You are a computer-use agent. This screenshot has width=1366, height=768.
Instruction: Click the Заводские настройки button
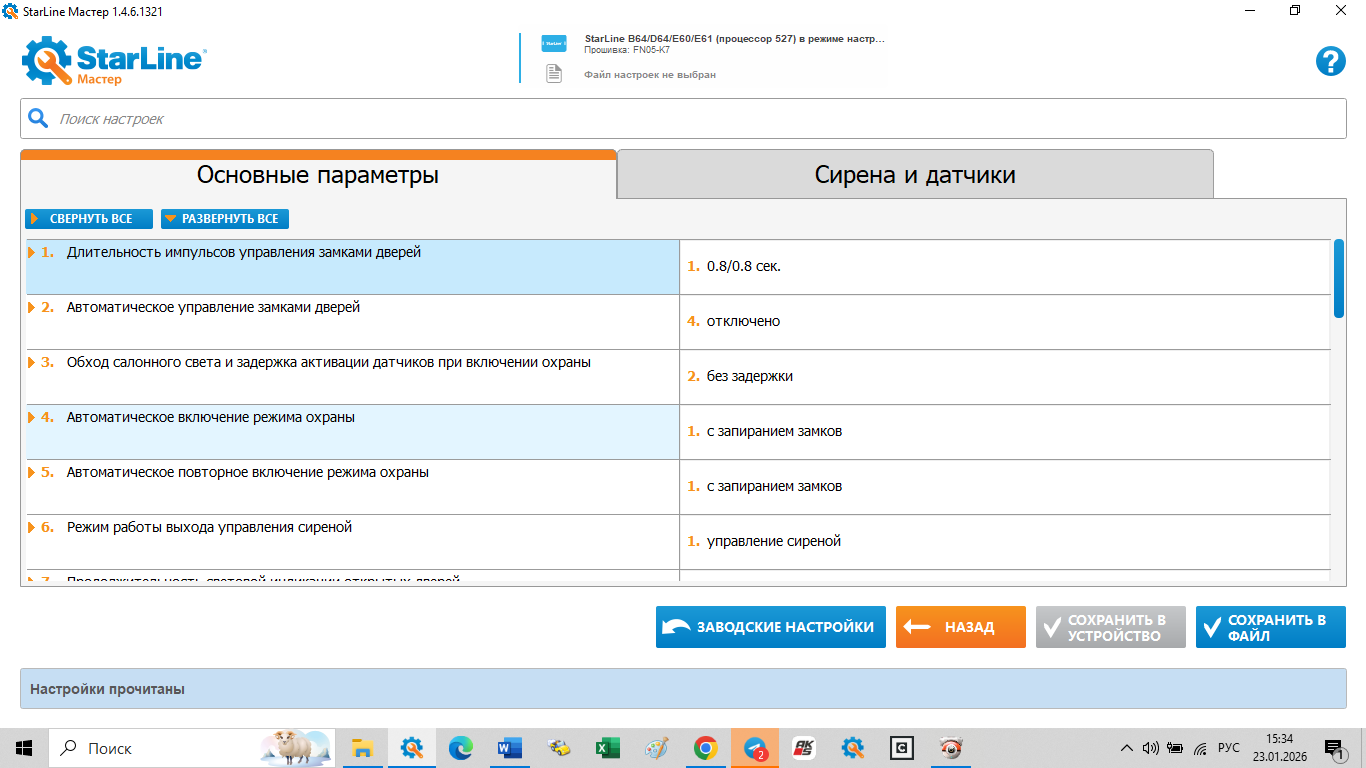(x=770, y=627)
